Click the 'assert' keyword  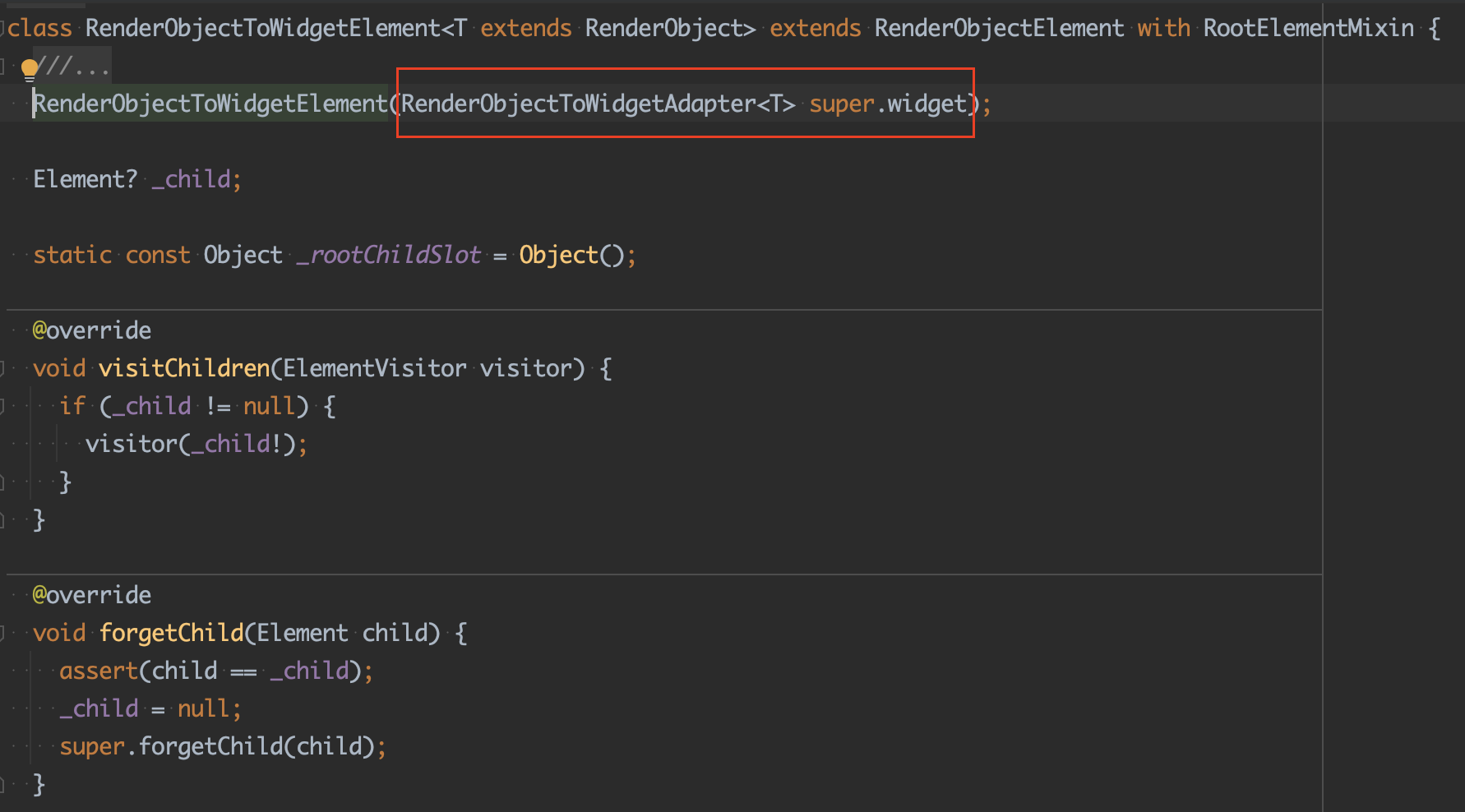[x=99, y=671]
